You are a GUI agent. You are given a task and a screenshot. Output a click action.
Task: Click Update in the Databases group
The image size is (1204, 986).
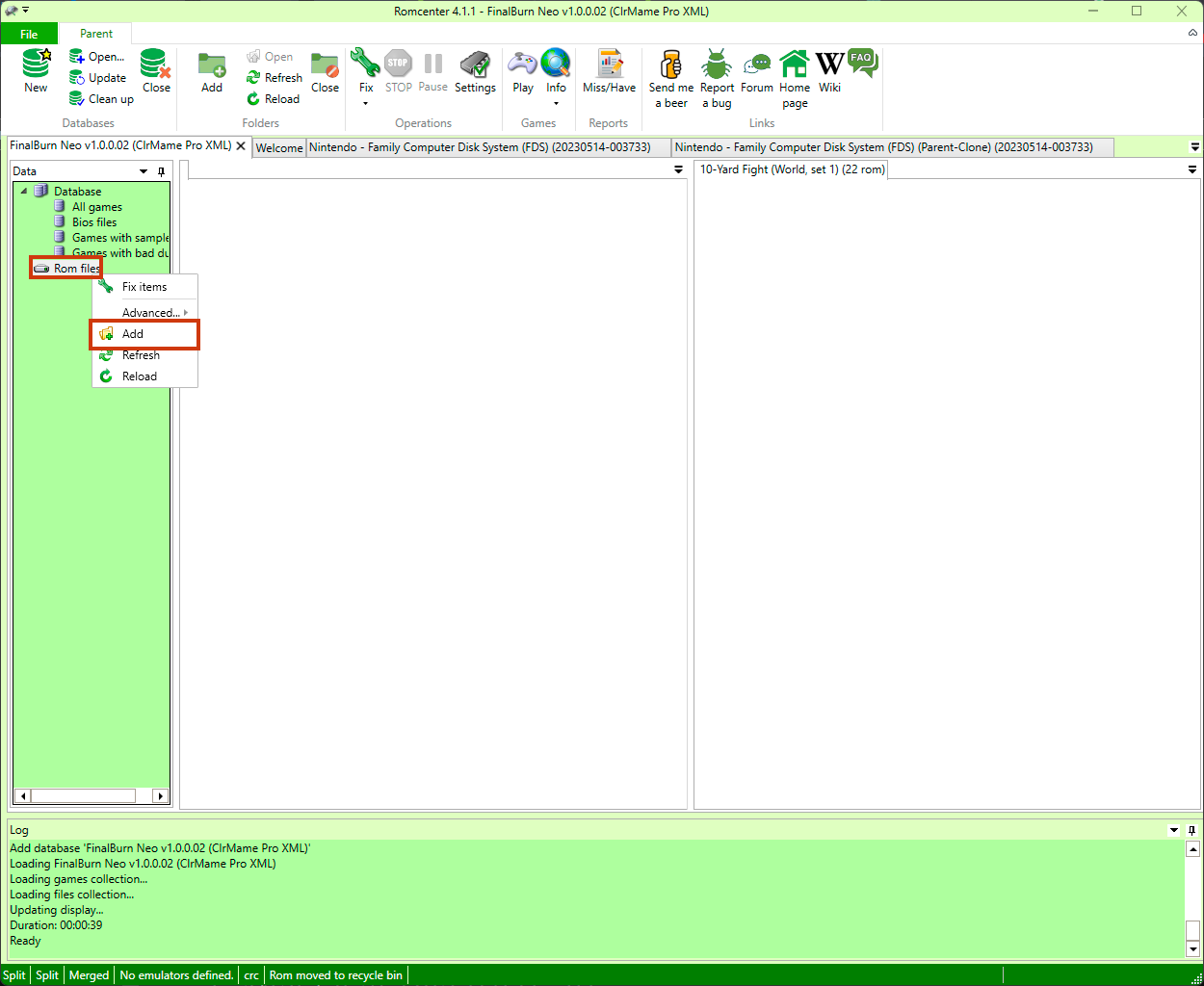point(99,79)
